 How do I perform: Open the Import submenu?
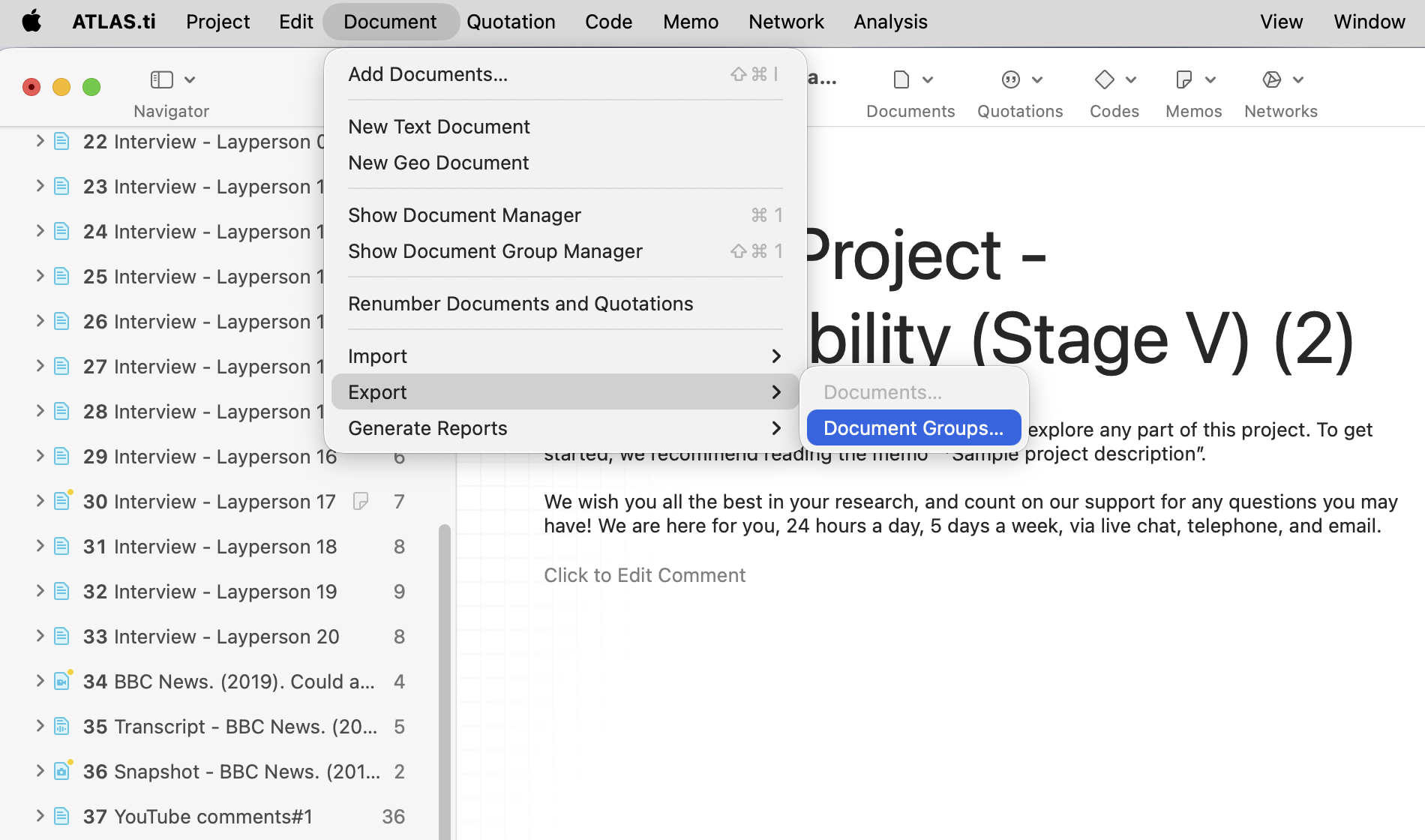coord(565,356)
